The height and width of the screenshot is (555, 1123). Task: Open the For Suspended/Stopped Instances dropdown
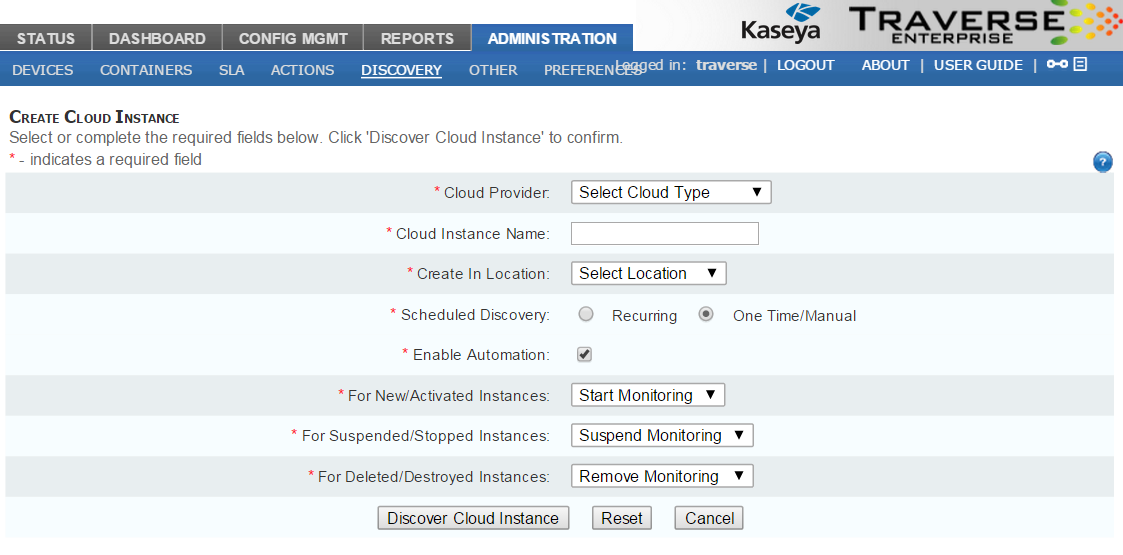pyautogui.click(x=661, y=436)
